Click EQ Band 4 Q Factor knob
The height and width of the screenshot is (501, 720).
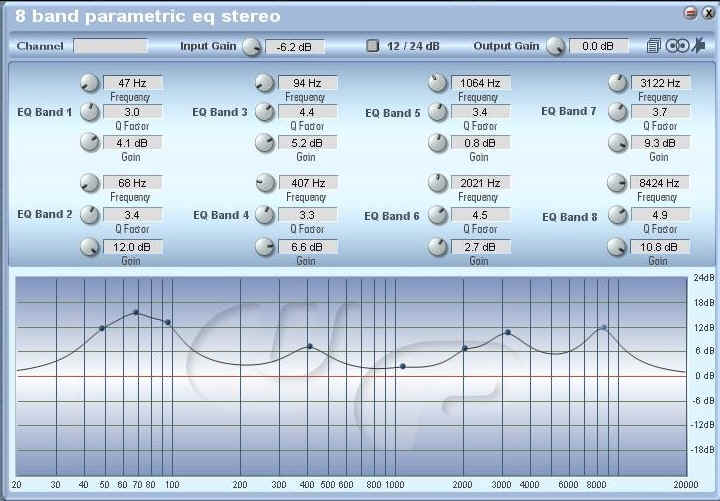pos(264,215)
